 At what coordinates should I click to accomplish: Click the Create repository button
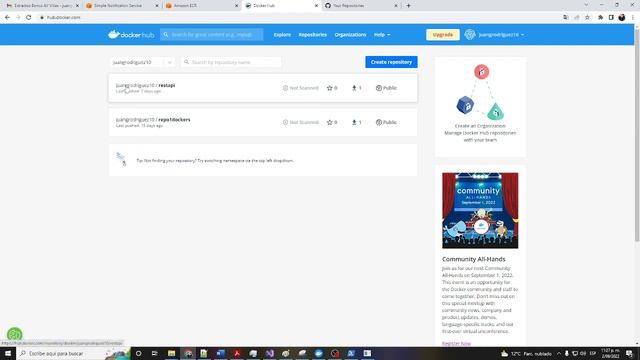[391, 62]
